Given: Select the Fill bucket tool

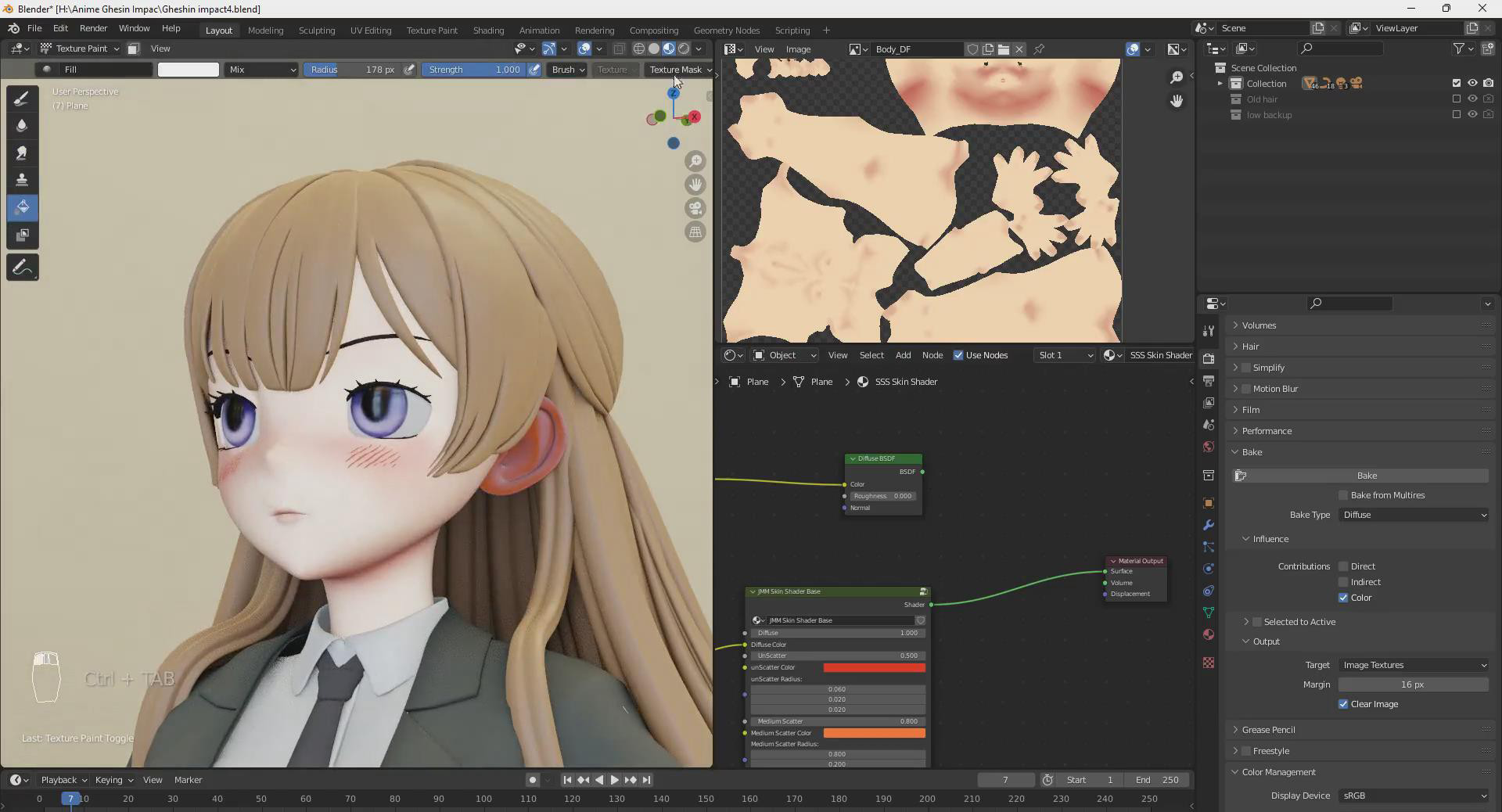Looking at the screenshot, I should (22, 207).
